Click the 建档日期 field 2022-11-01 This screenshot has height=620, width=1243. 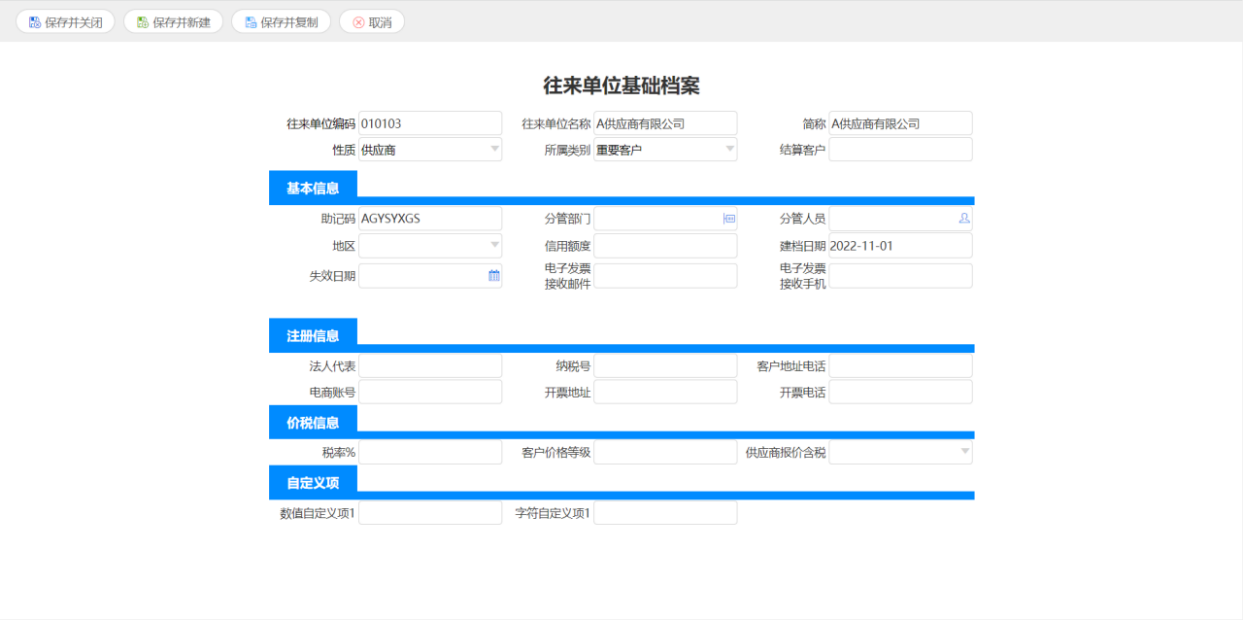[x=900, y=246]
